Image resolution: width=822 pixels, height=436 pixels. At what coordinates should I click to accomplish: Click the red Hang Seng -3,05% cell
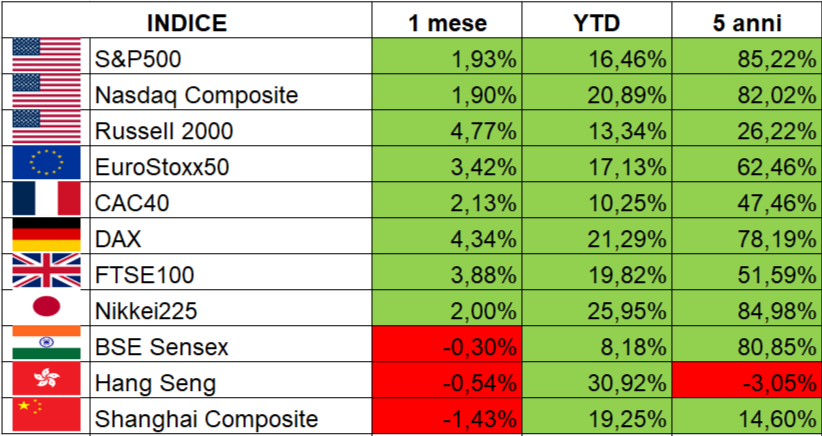(x=745, y=382)
